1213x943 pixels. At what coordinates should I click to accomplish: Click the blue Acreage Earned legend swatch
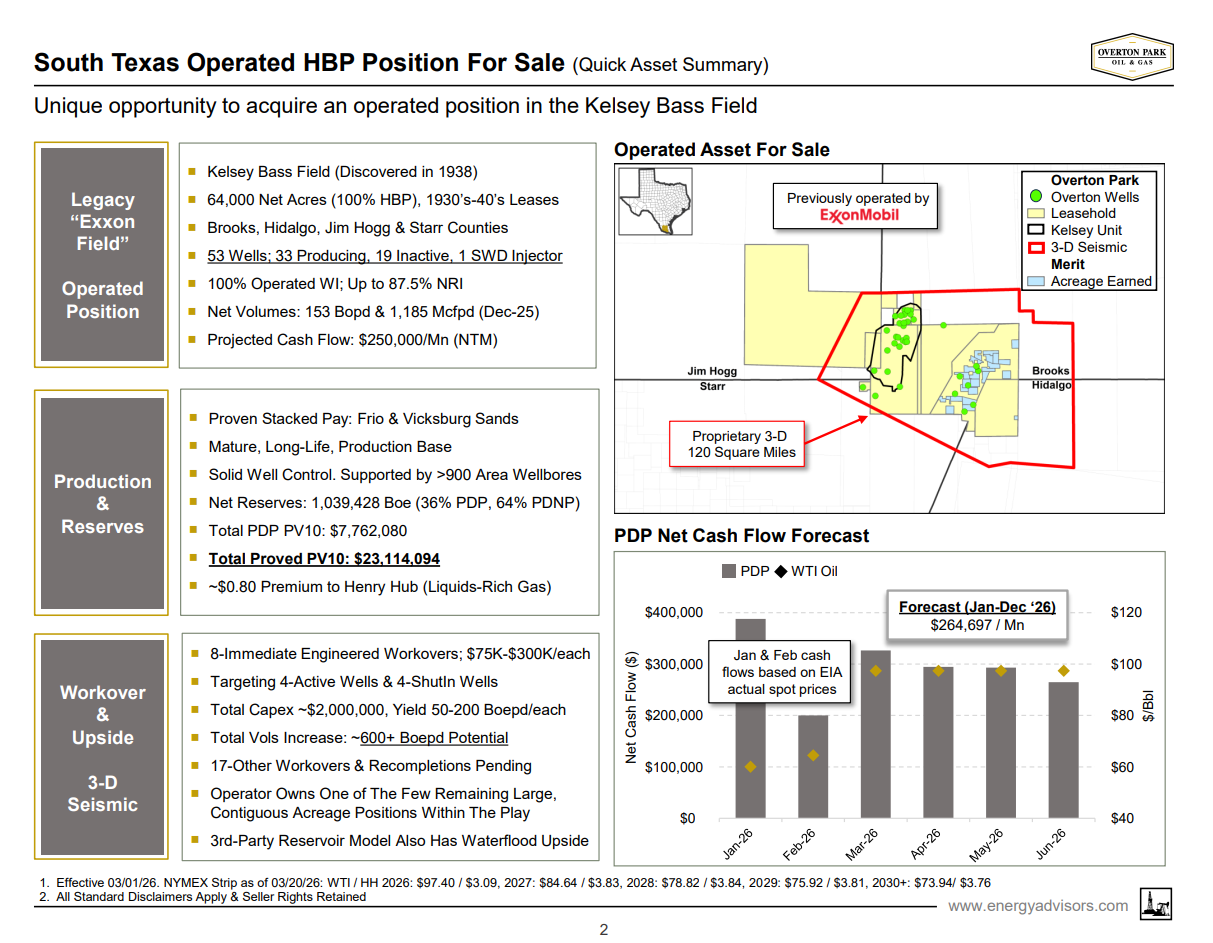(x=1036, y=282)
